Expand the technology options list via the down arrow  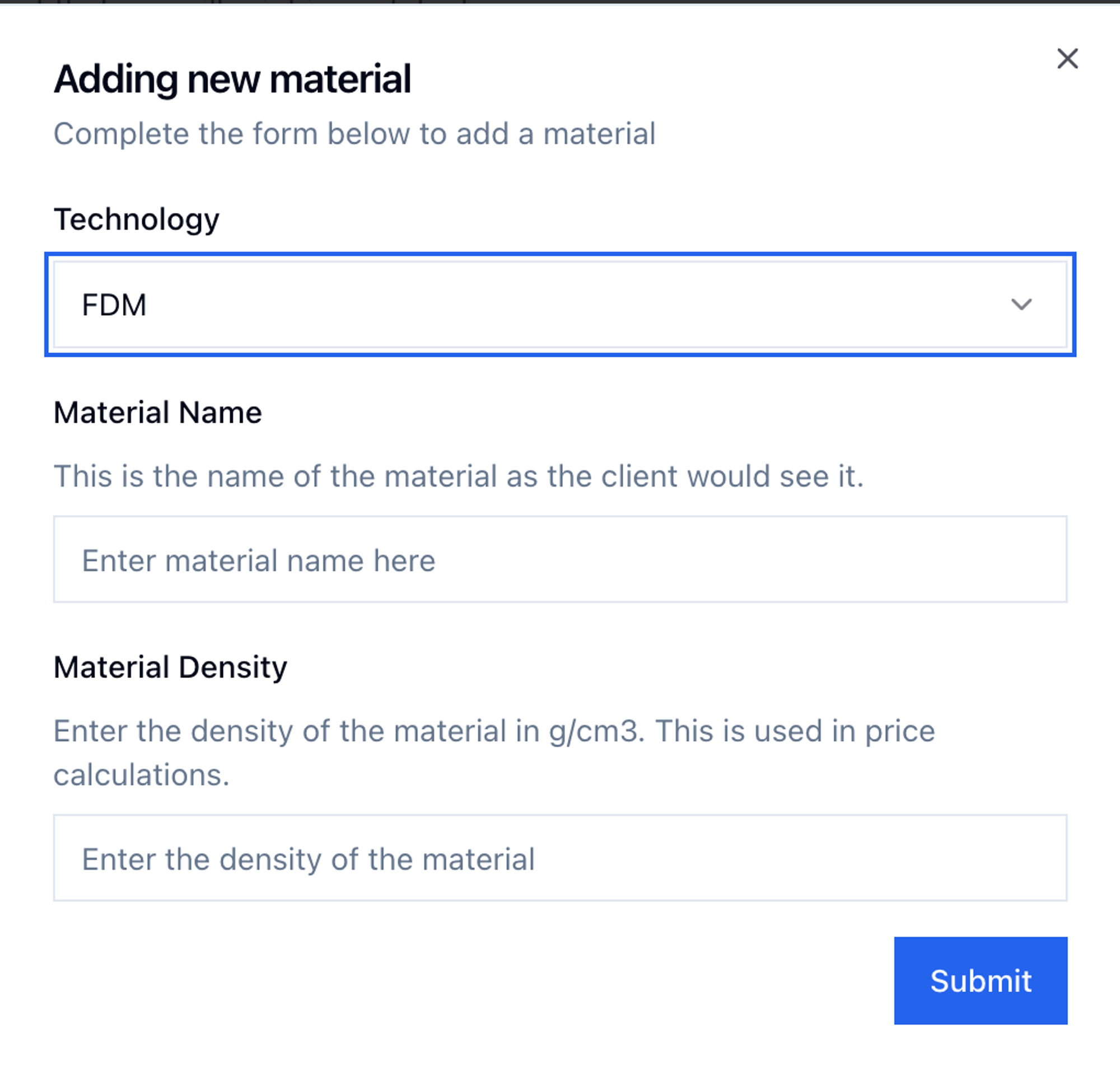tap(1021, 305)
